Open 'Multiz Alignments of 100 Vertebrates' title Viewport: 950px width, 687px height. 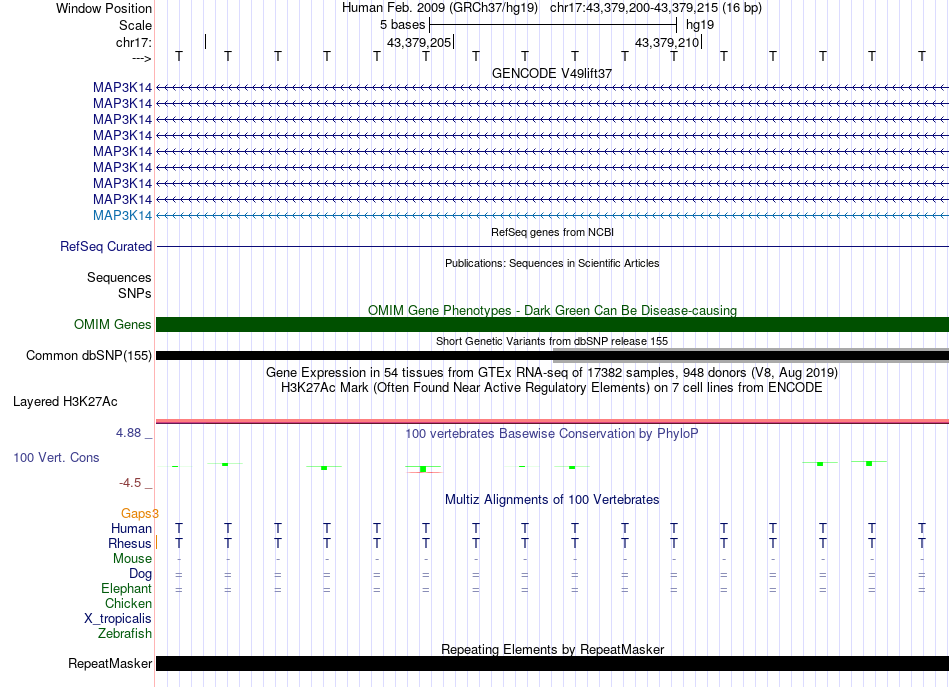552,500
